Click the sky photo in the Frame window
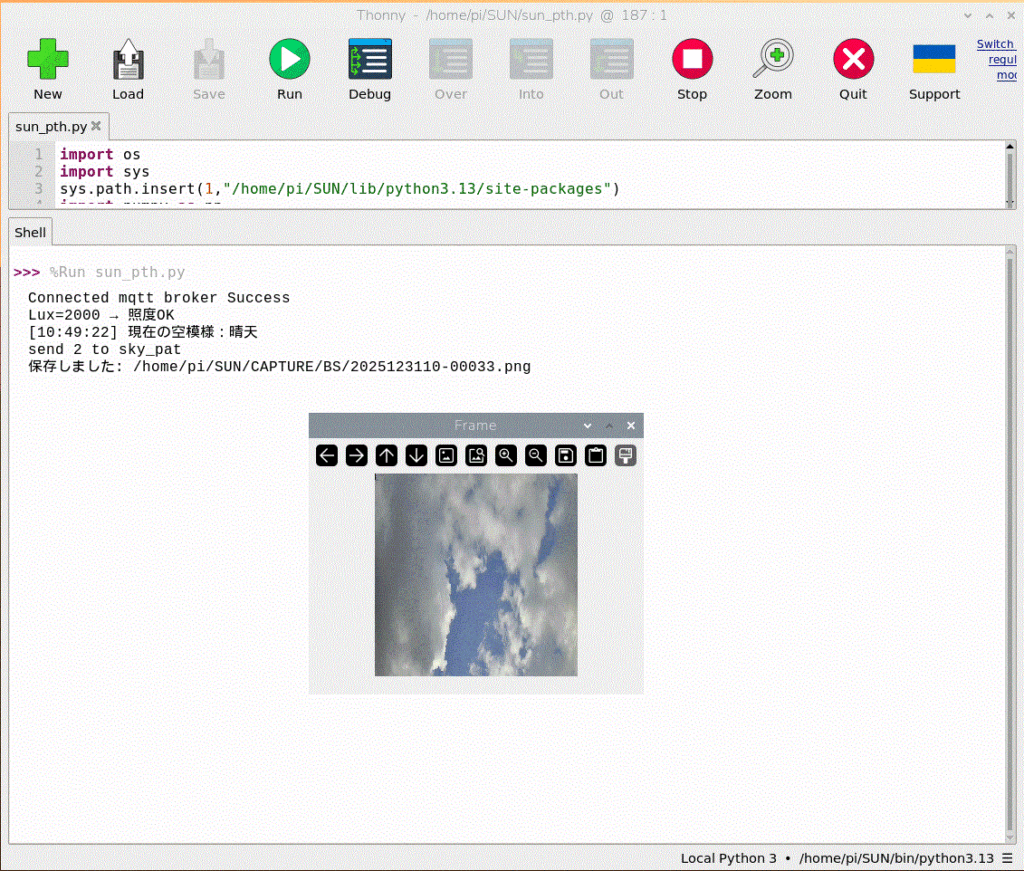The image size is (1024, 871). click(476, 574)
